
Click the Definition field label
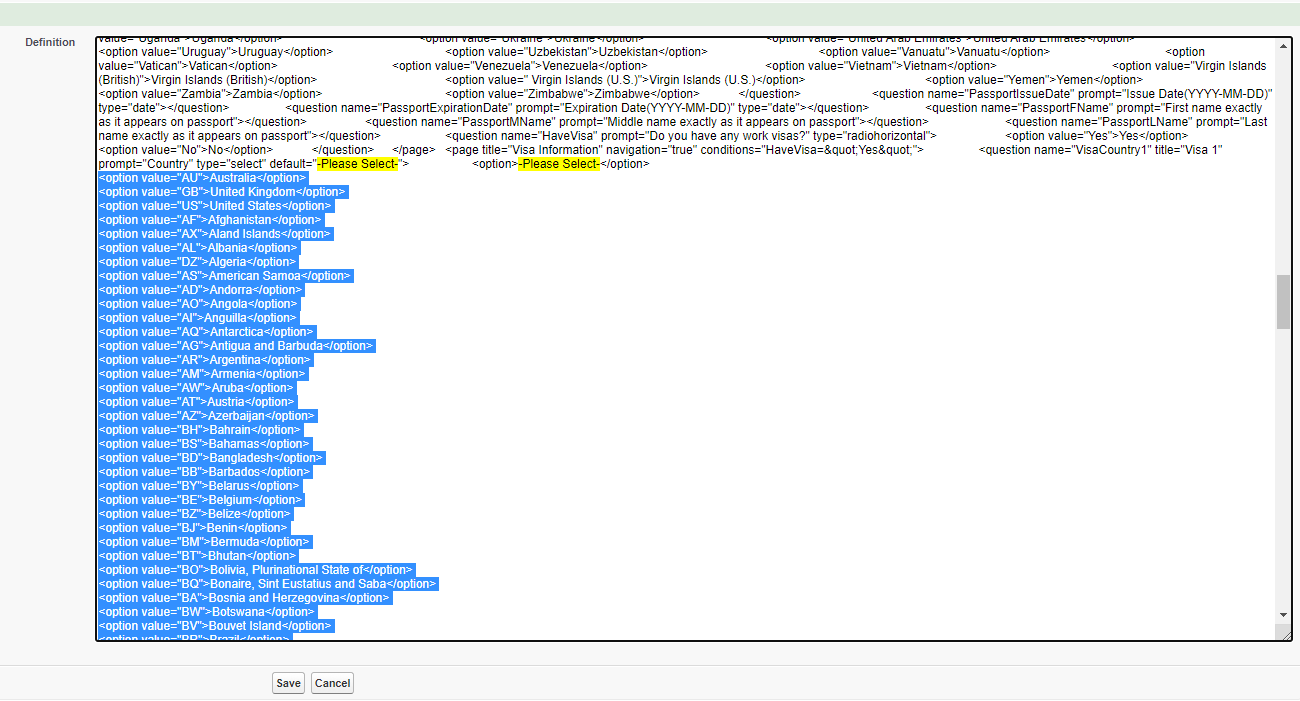pyautogui.click(x=50, y=42)
